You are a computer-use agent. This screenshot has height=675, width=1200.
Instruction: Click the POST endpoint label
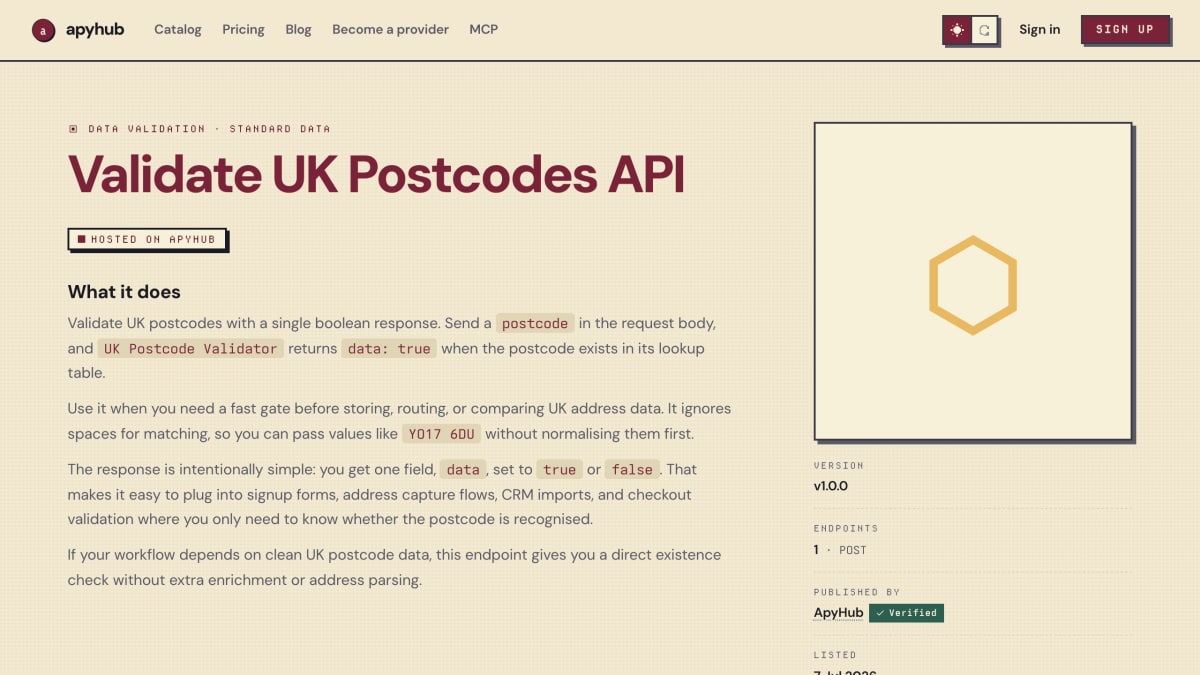[853, 550]
